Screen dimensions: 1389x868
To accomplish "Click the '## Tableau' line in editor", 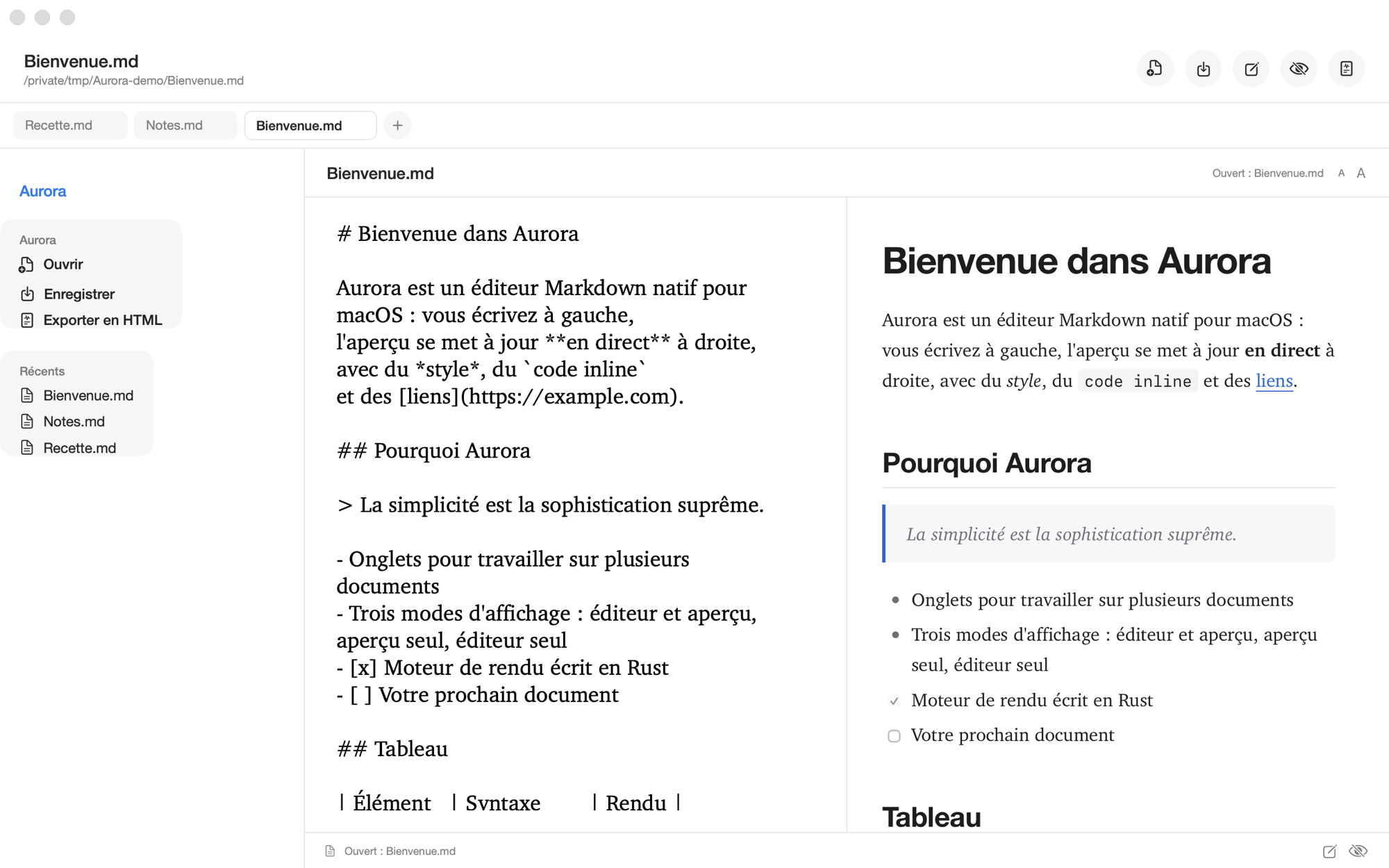I will coord(392,749).
